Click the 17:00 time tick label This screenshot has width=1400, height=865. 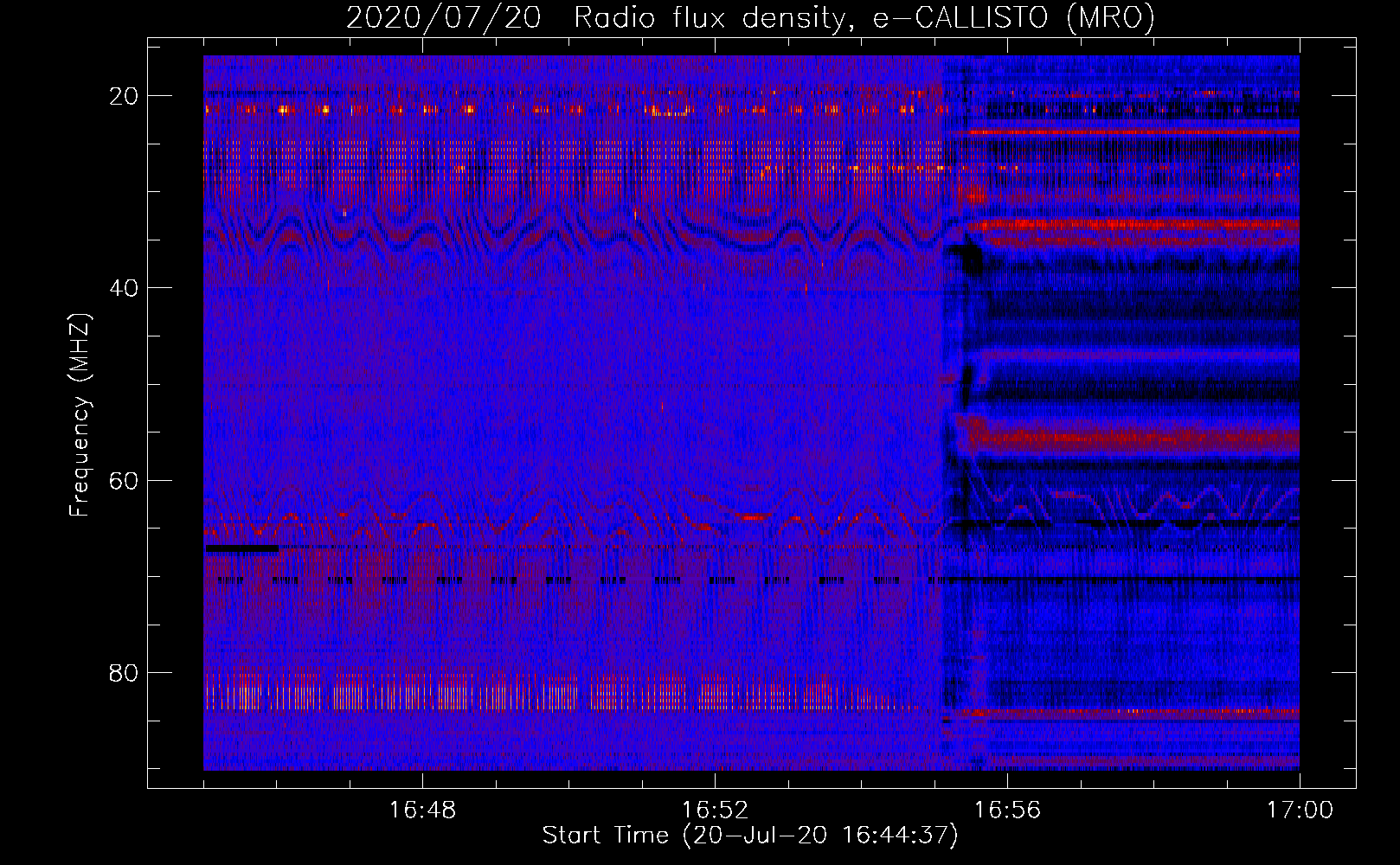[1300, 811]
